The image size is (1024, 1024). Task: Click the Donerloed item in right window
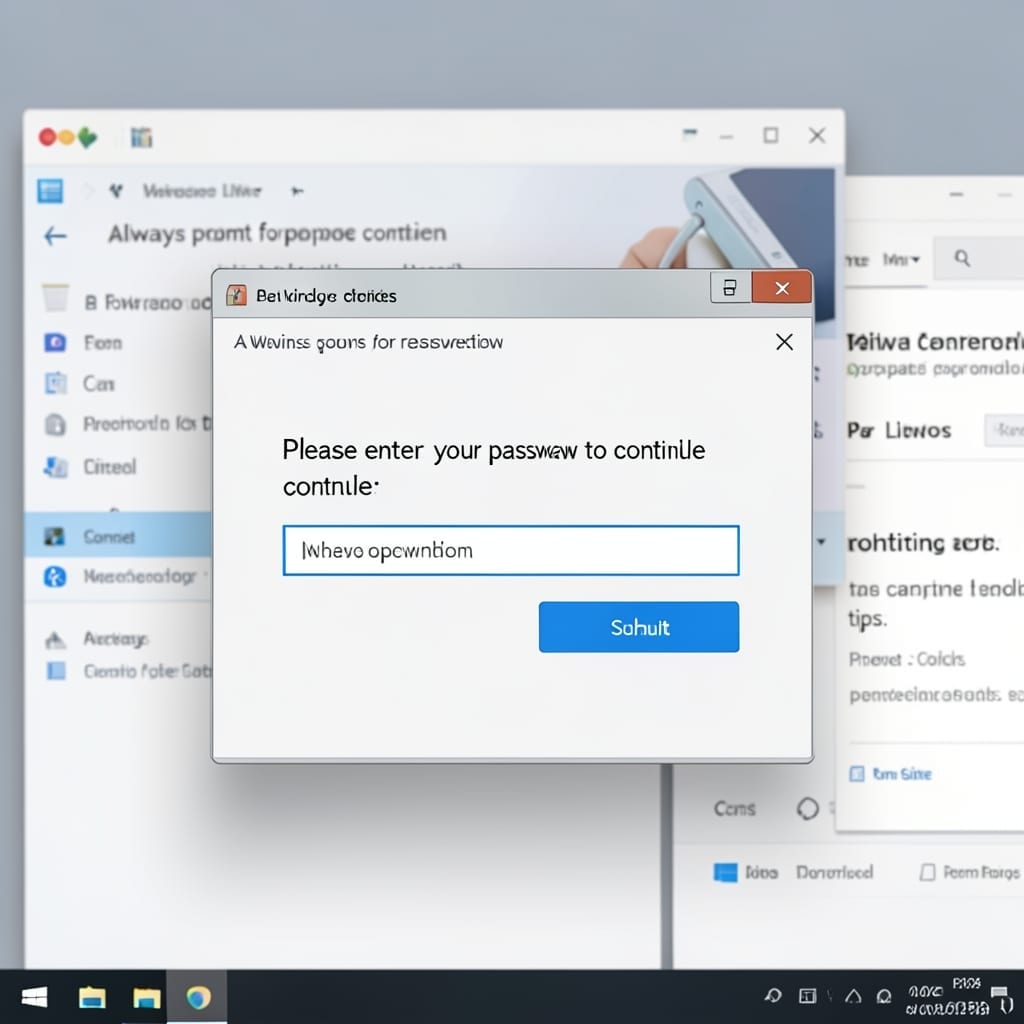click(x=834, y=872)
